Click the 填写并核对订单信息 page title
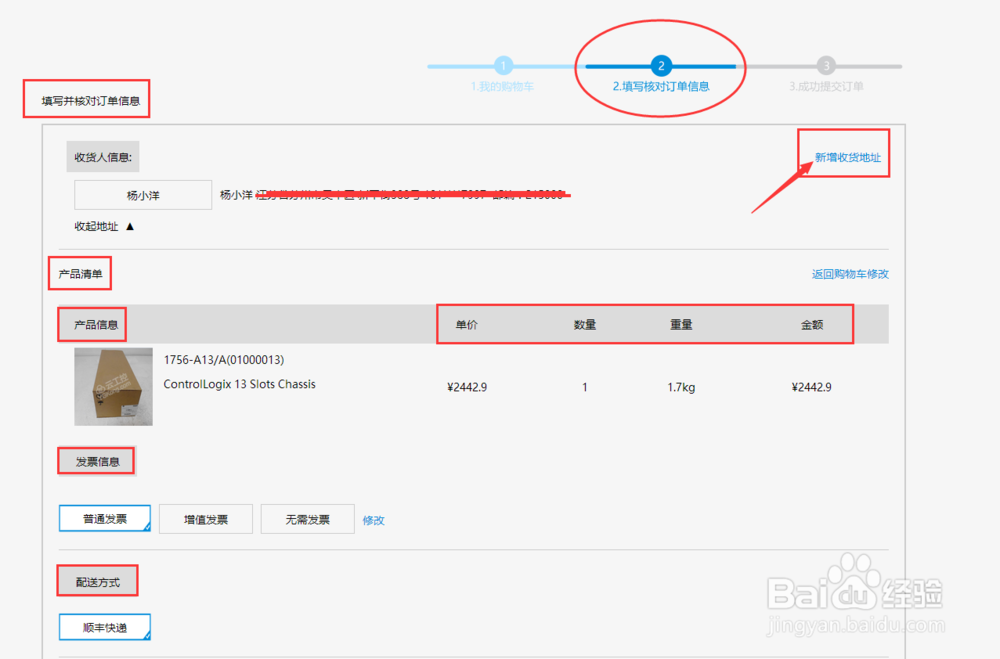The image size is (1000, 659). [x=91, y=100]
